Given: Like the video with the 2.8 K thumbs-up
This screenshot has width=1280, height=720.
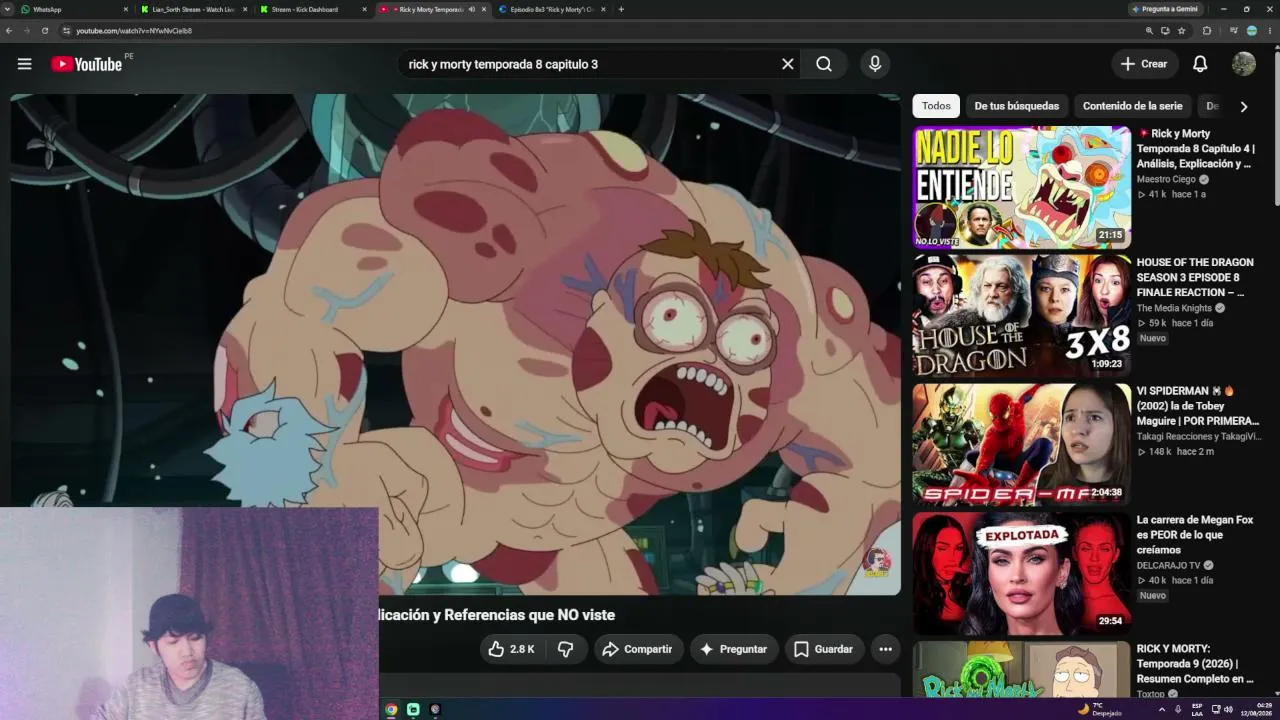Looking at the screenshot, I should [511, 649].
